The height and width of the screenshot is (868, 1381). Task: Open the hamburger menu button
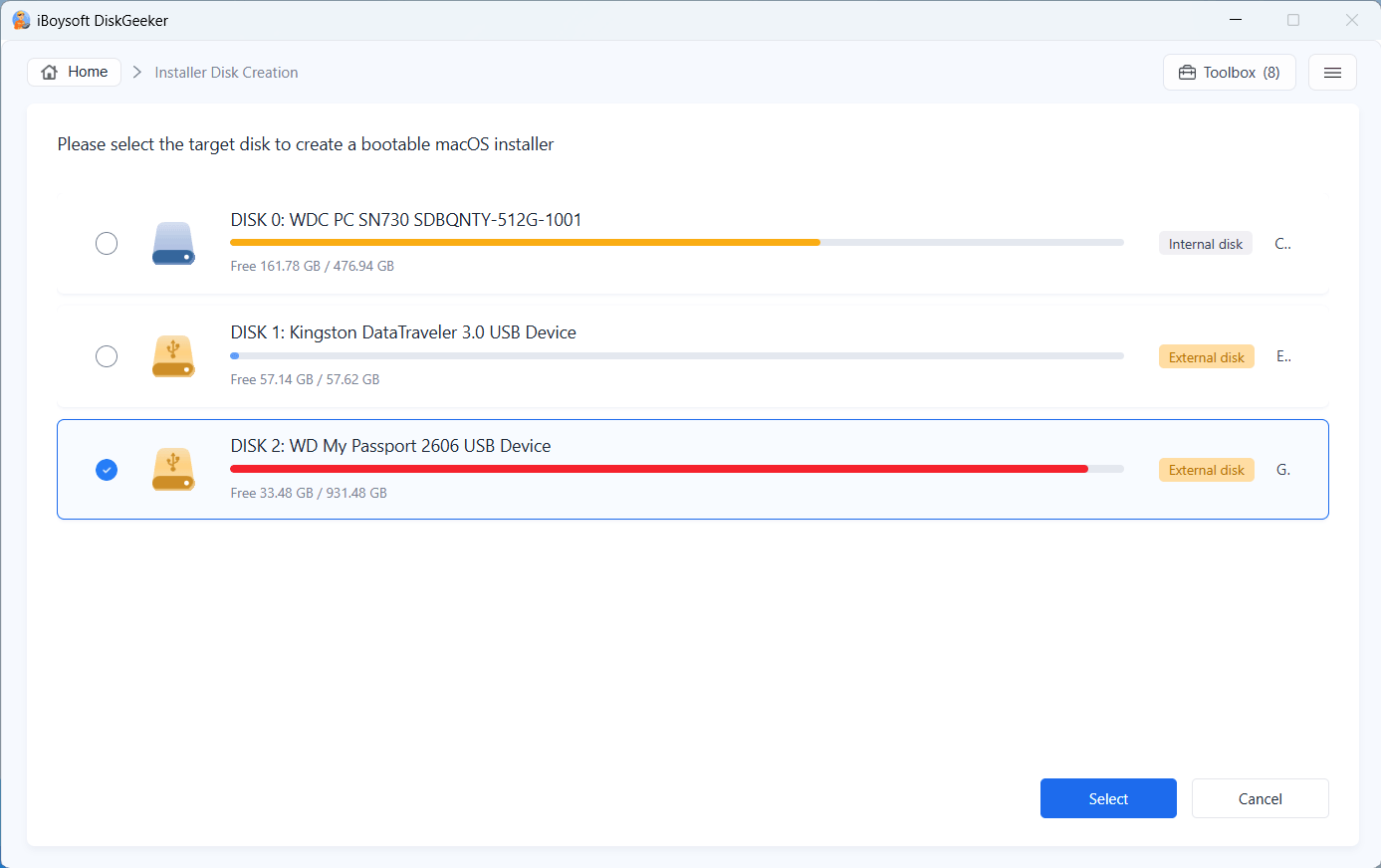[x=1332, y=73]
